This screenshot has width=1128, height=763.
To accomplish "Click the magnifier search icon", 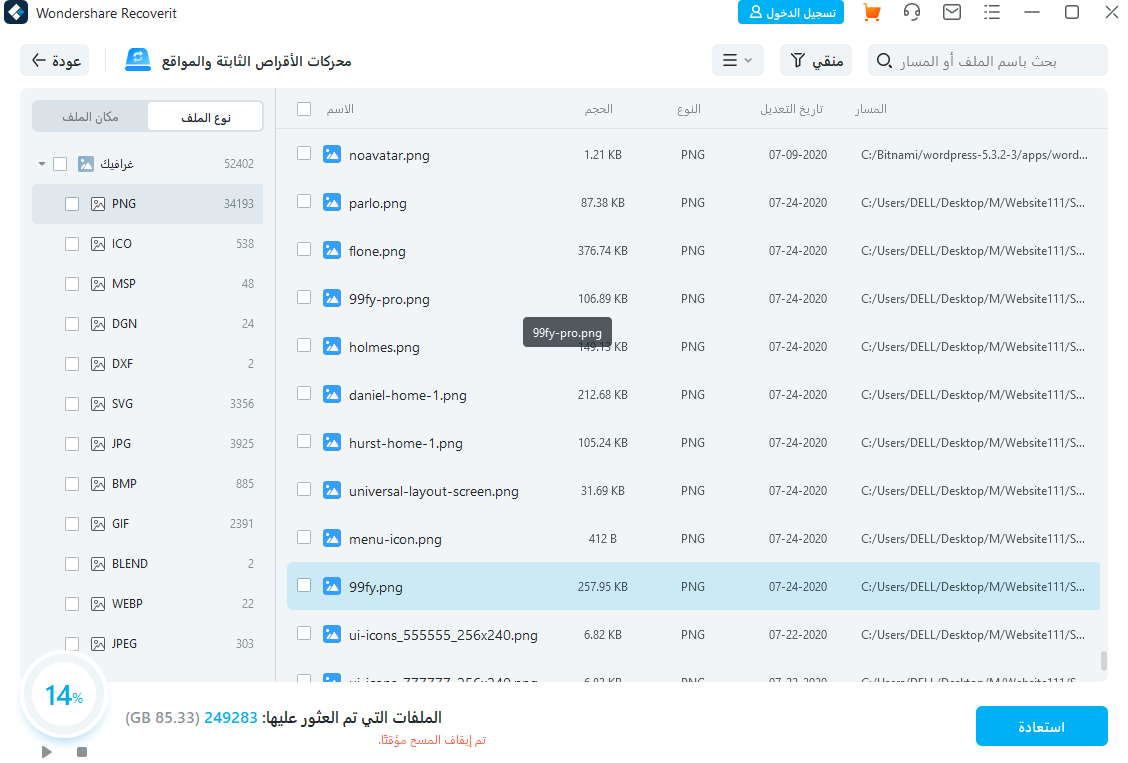I will coord(883,61).
